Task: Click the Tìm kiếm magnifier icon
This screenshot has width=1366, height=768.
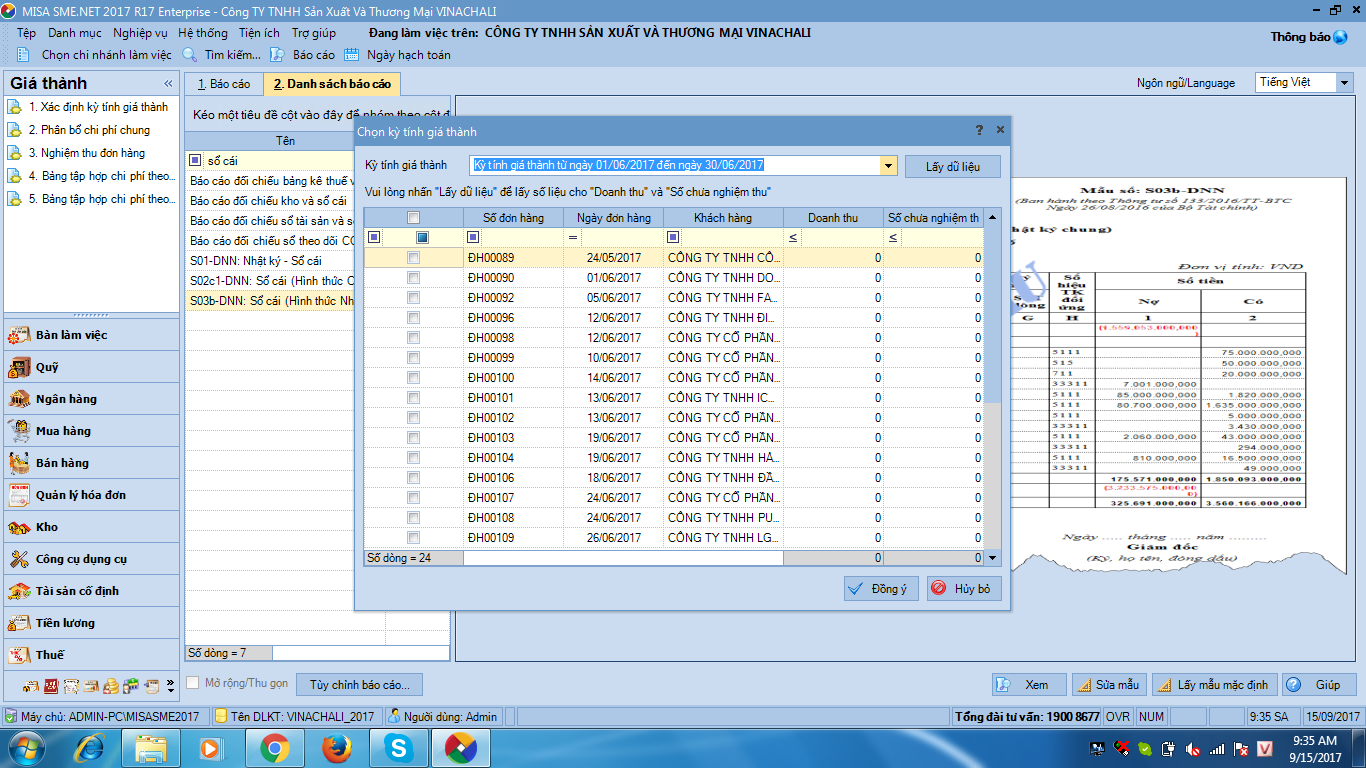Action: (189, 55)
